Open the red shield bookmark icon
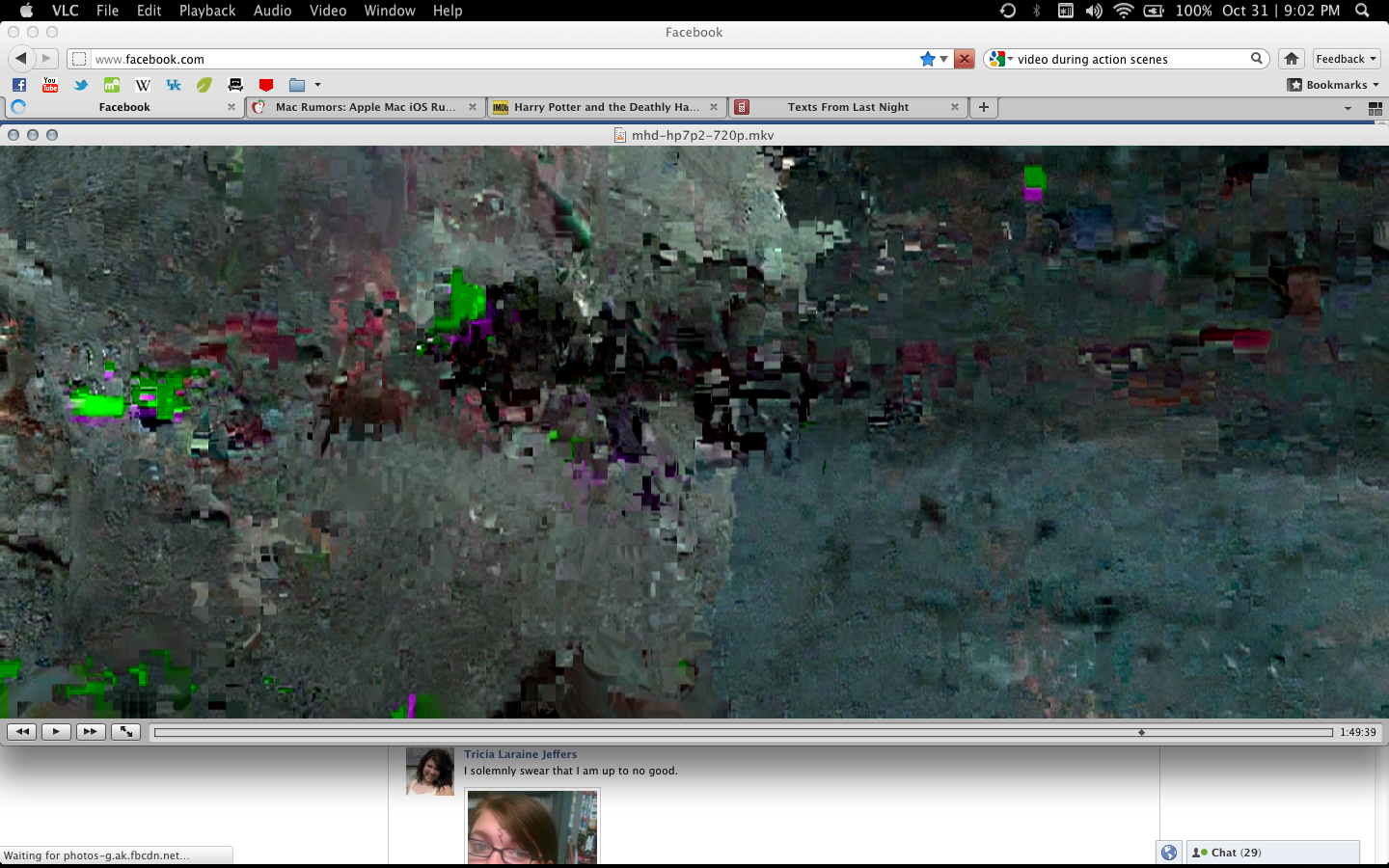The height and width of the screenshot is (868, 1389). click(266, 85)
